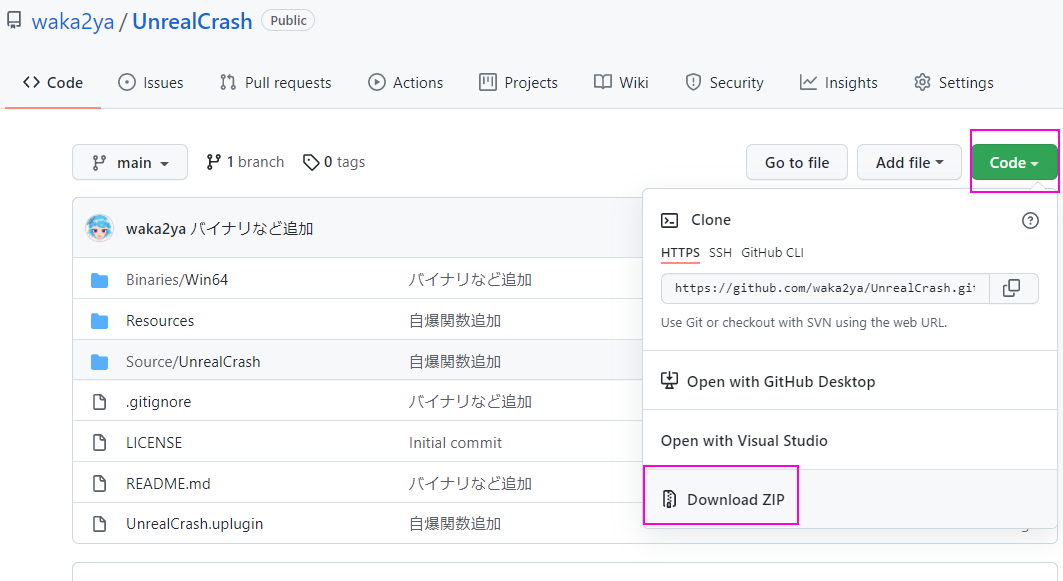Screen dimensions: 1063x581
Task: Click the Download ZIP archive icon
Action: point(670,499)
